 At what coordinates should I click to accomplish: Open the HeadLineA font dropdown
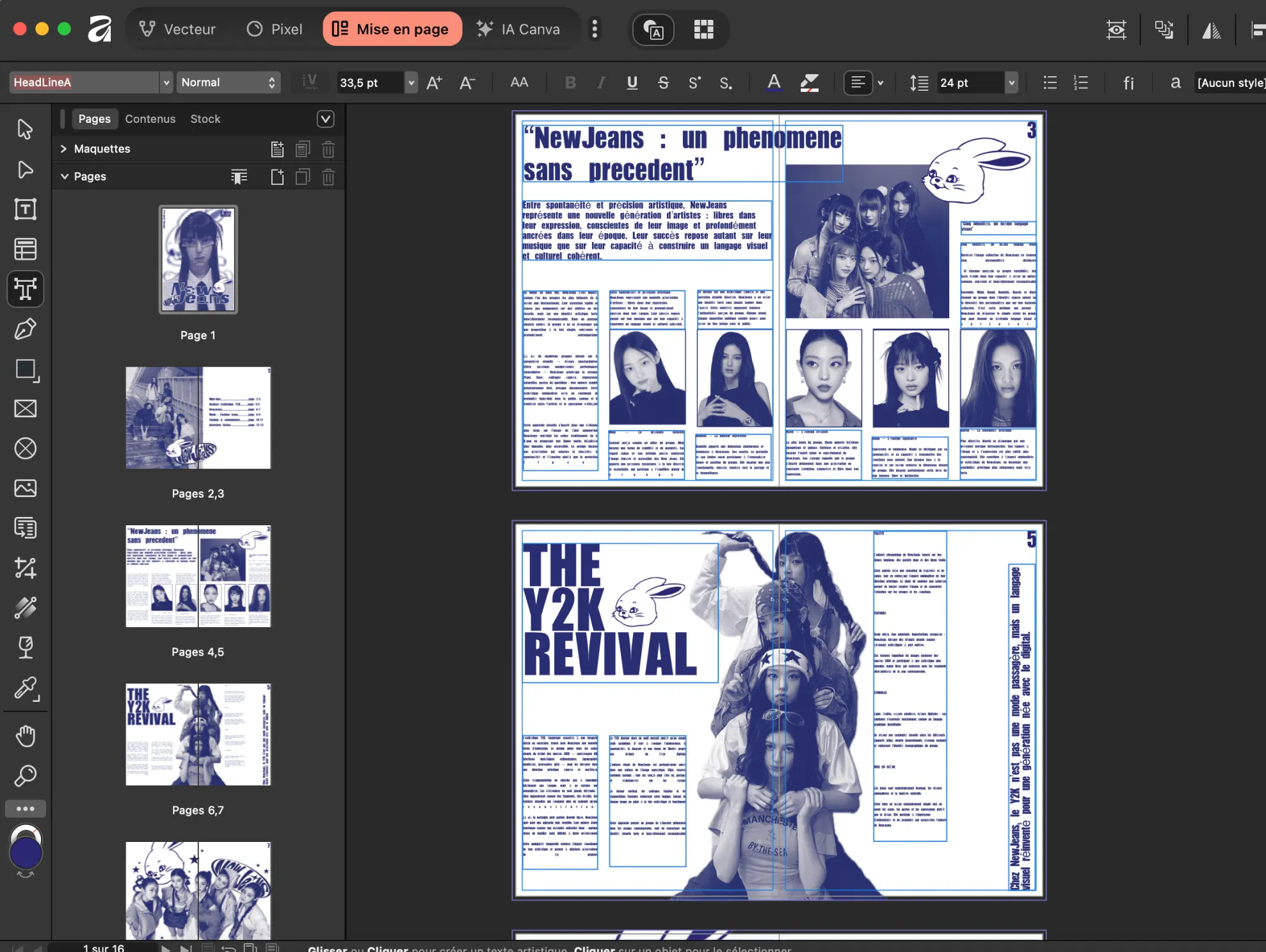pos(166,83)
